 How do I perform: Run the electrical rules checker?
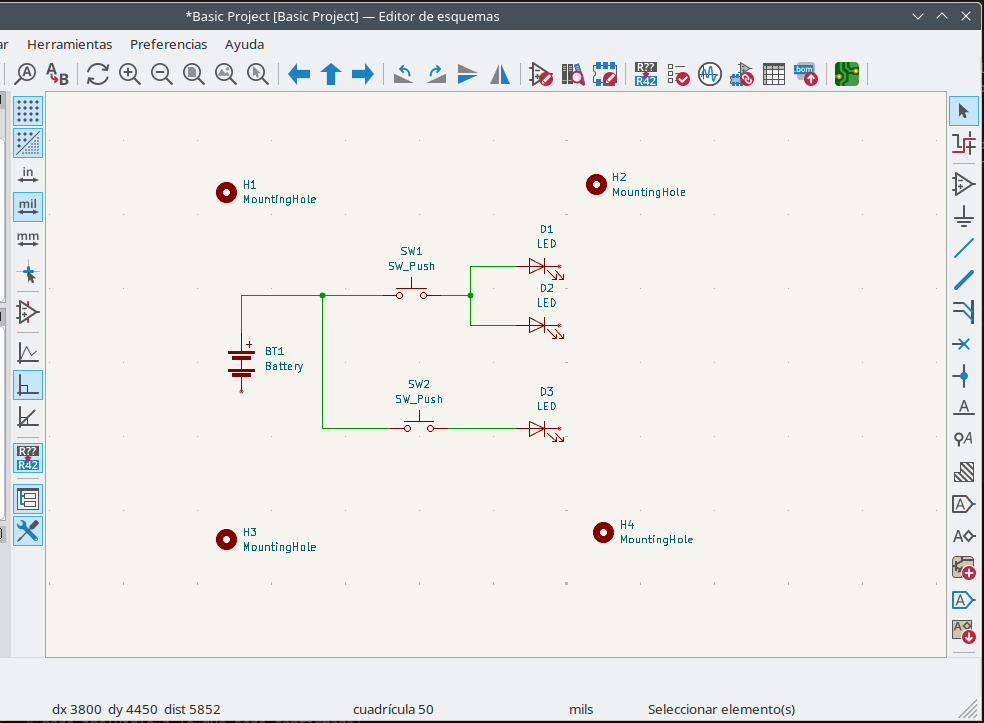(678, 74)
